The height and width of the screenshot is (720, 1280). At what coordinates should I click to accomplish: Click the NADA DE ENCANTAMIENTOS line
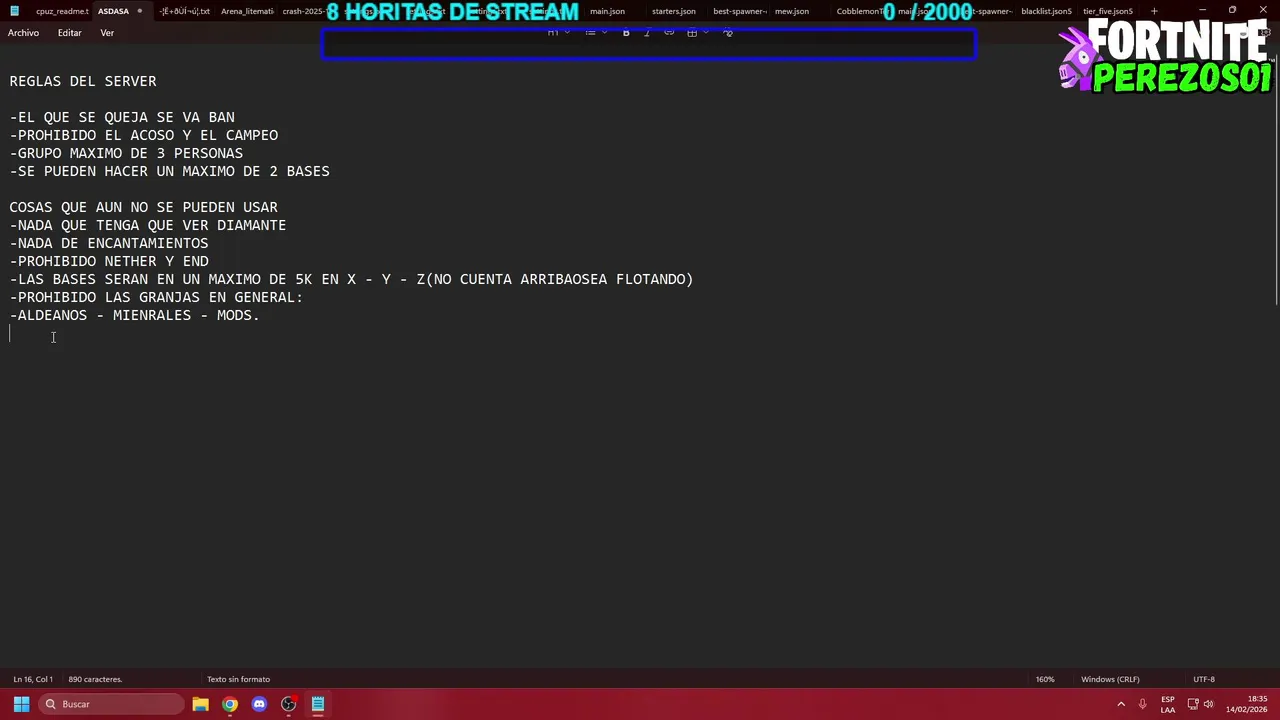(109, 243)
